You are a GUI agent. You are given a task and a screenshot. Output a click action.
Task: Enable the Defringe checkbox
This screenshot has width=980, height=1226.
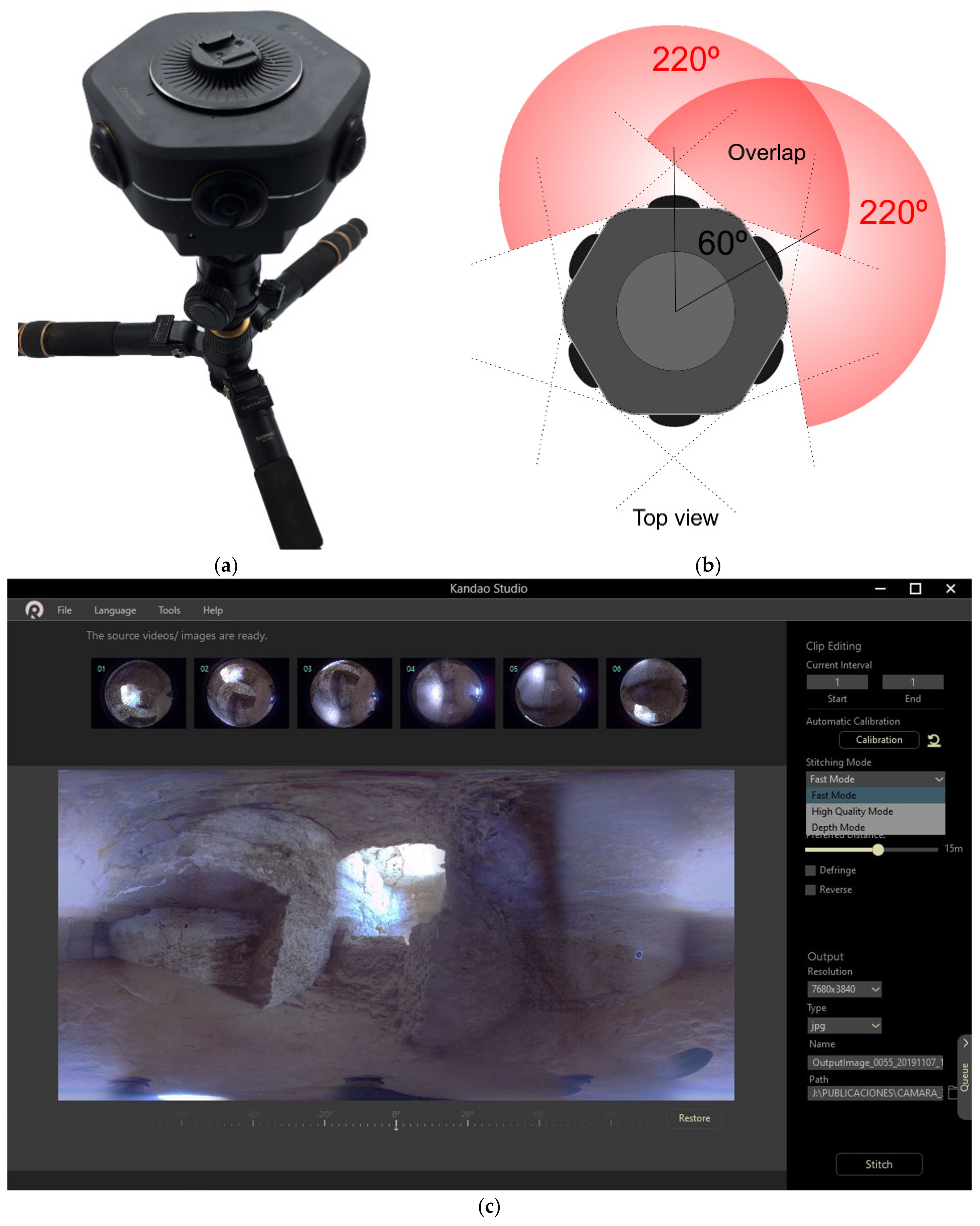(811, 870)
